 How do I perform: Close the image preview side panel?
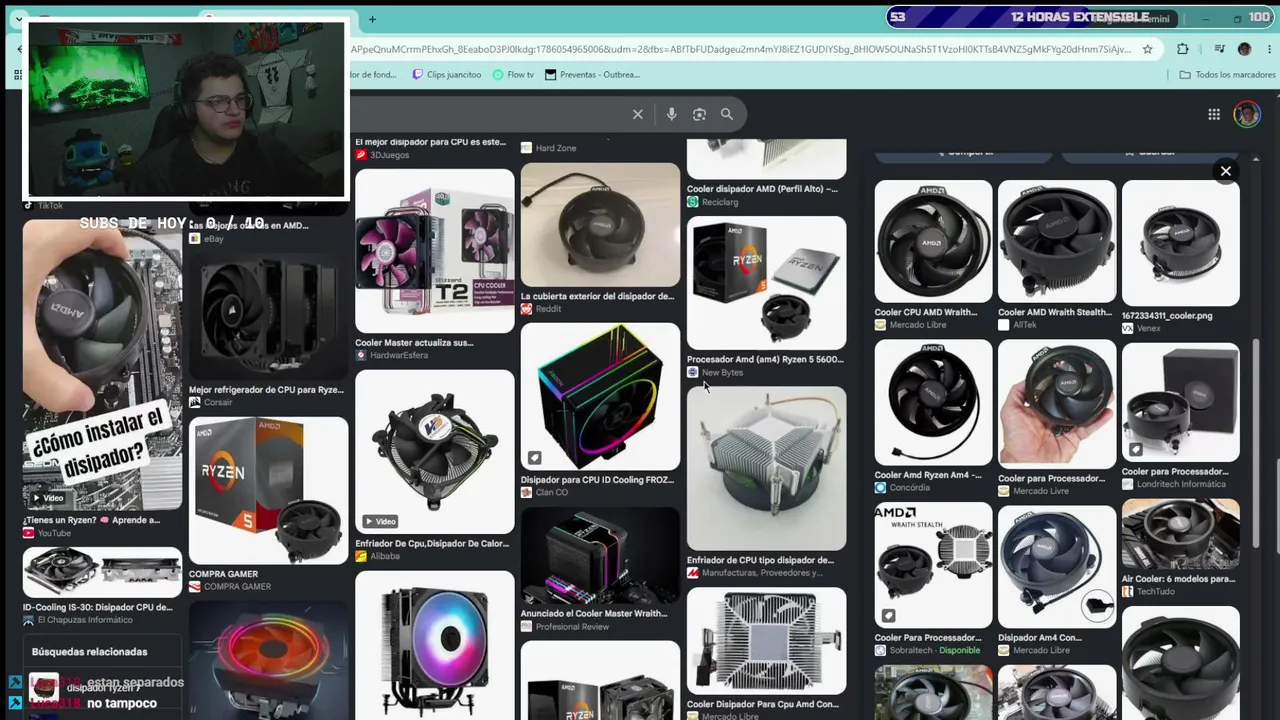click(x=1225, y=171)
